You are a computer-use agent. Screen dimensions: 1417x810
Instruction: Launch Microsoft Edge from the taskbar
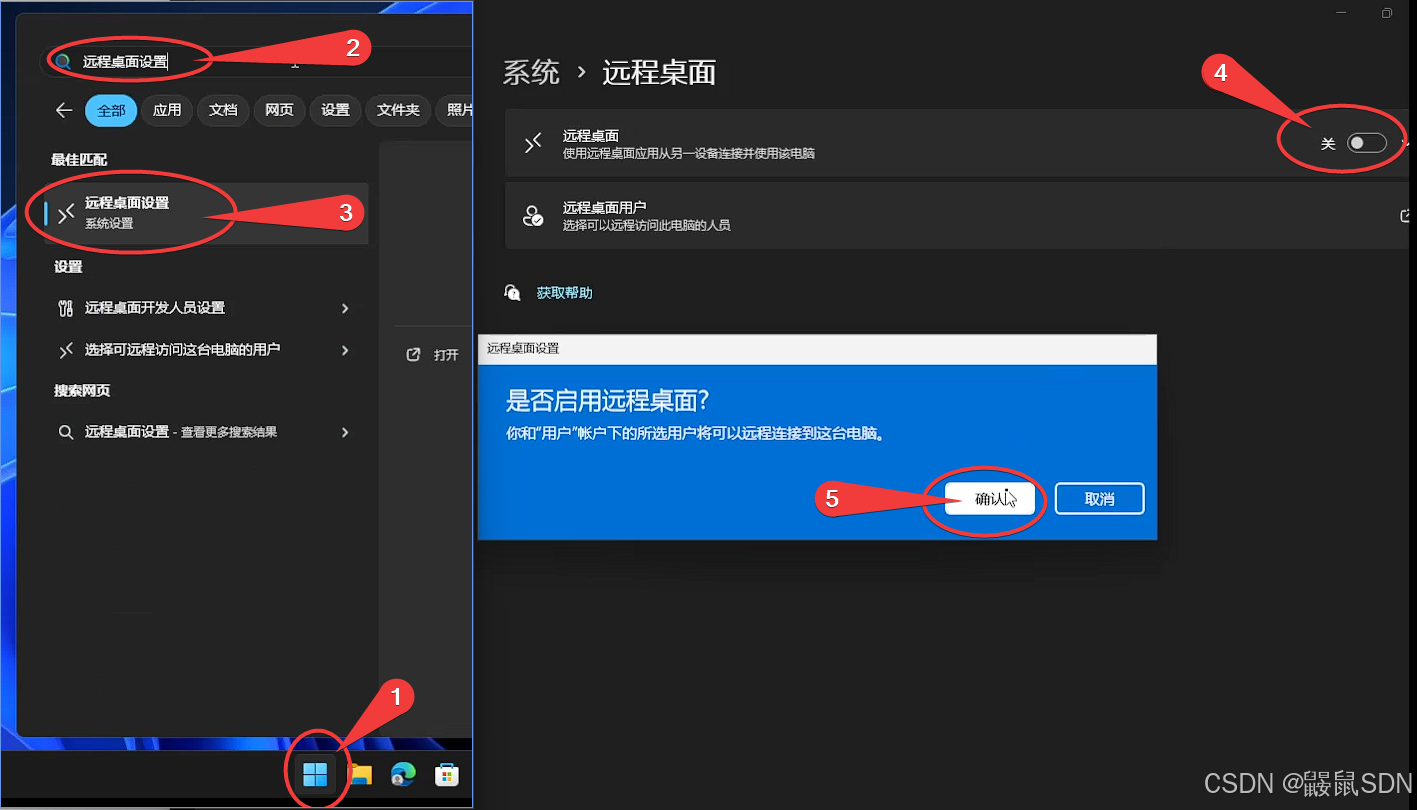[403, 774]
